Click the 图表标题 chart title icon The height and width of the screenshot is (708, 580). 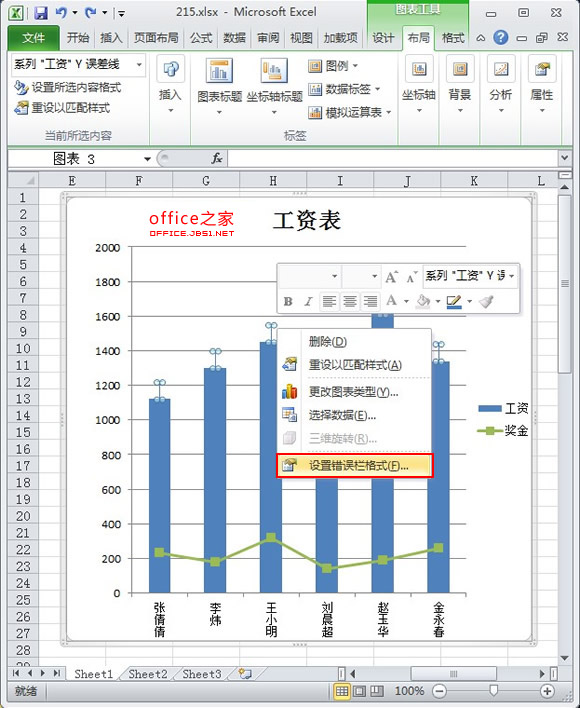point(219,70)
